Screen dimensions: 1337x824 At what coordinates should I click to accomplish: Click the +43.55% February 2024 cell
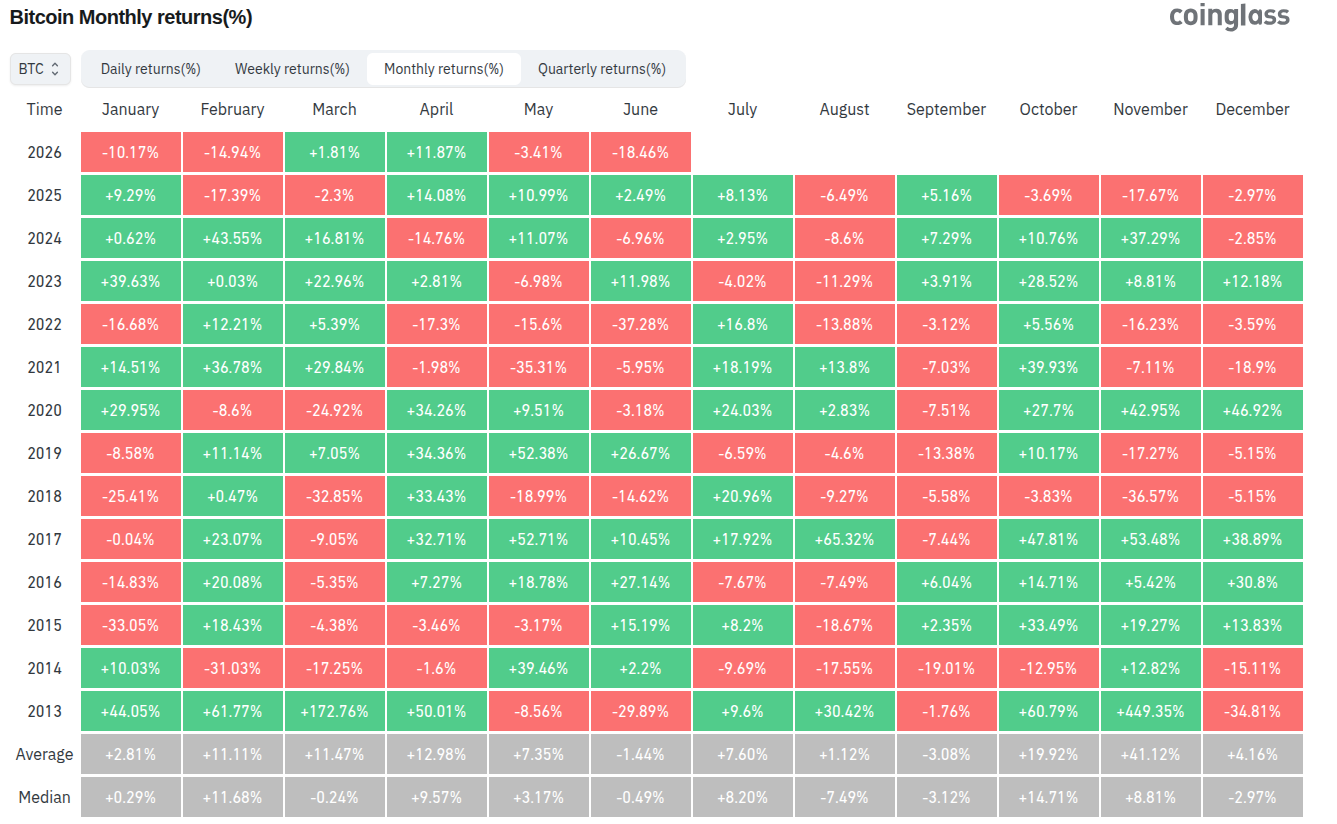(x=233, y=238)
